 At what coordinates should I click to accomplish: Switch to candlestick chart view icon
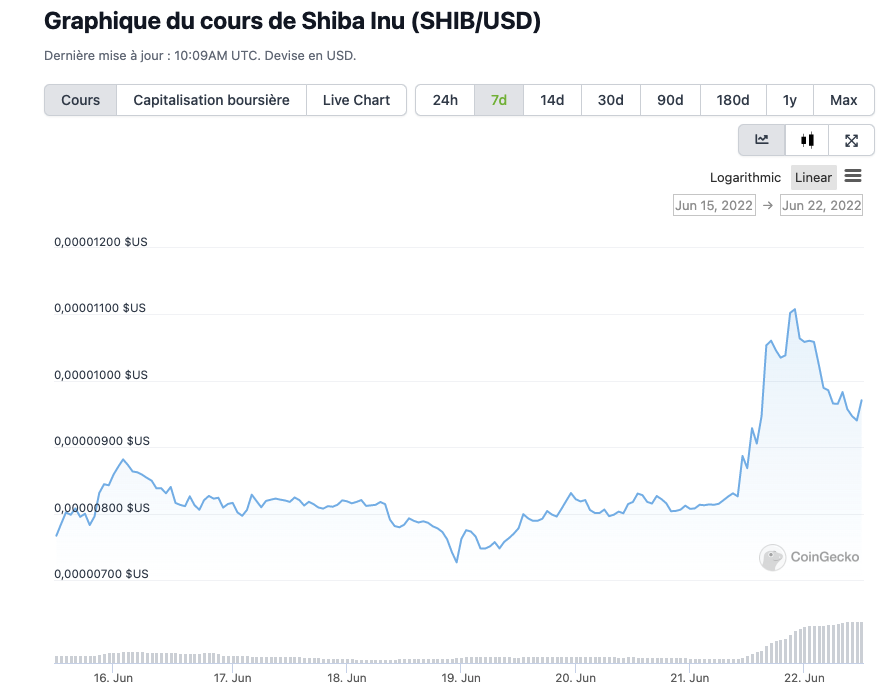coord(807,140)
